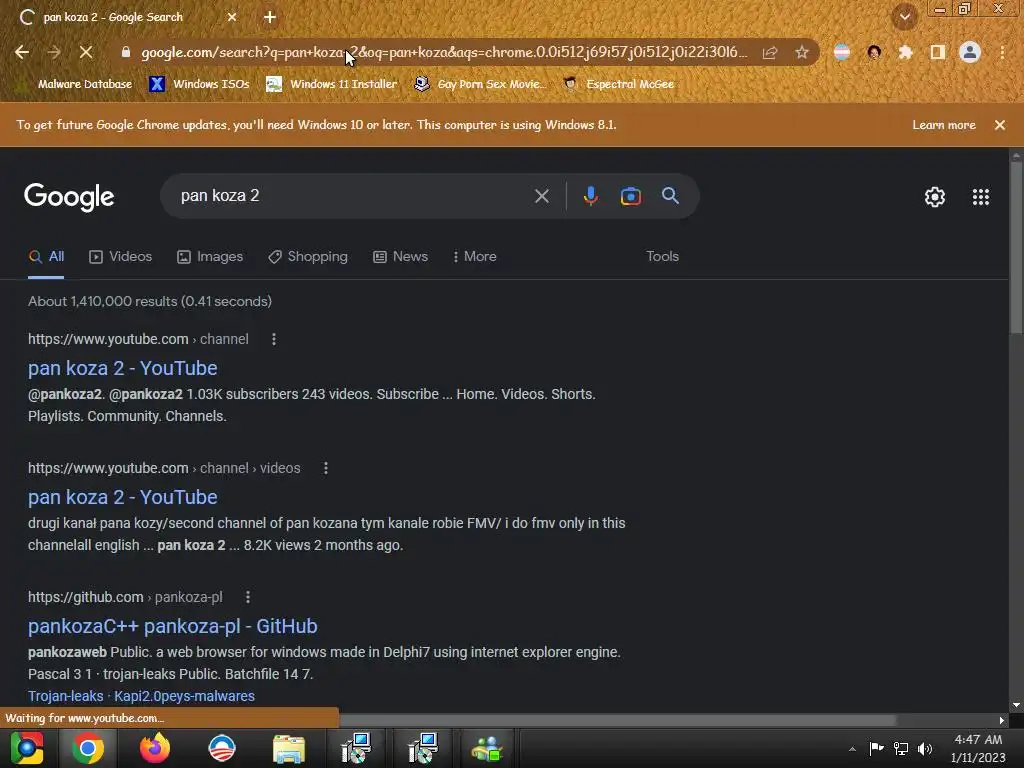
Task: Click the vertical scrollbar thumb
Action: pos(1016,248)
